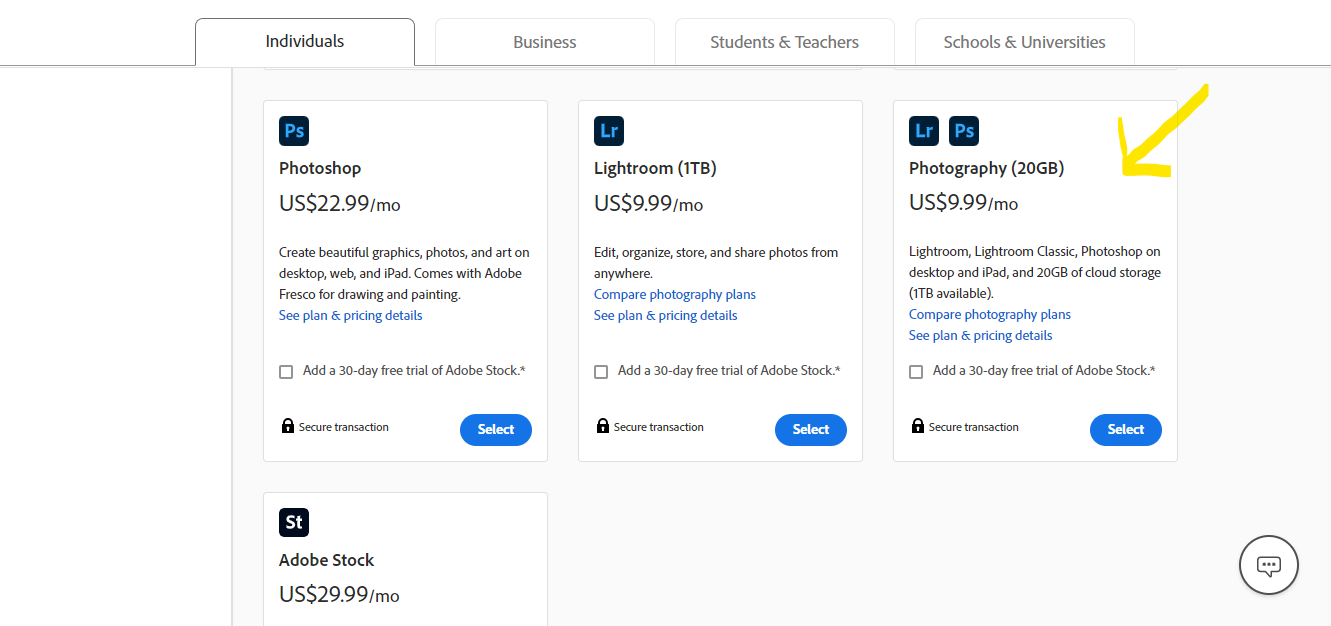The width and height of the screenshot is (1331, 626).
Task: Click the Adobe Stock plan title
Action: click(327, 560)
